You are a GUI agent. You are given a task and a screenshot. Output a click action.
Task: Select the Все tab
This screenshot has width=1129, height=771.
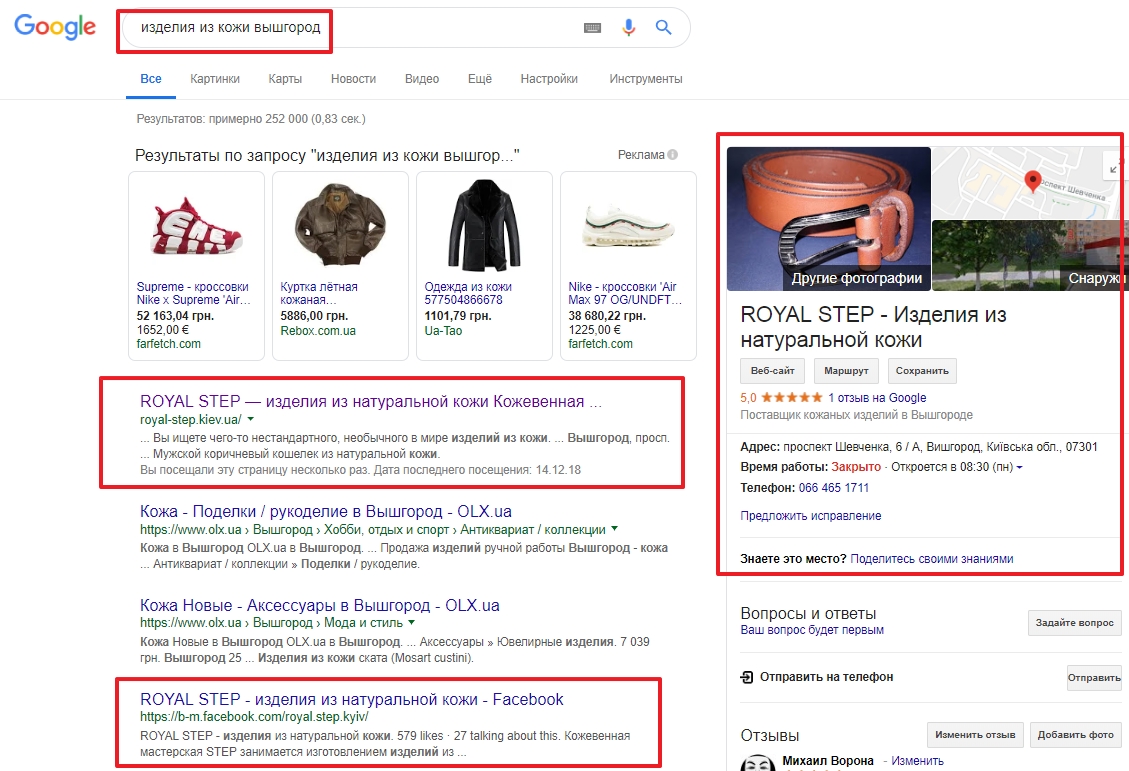click(x=150, y=79)
